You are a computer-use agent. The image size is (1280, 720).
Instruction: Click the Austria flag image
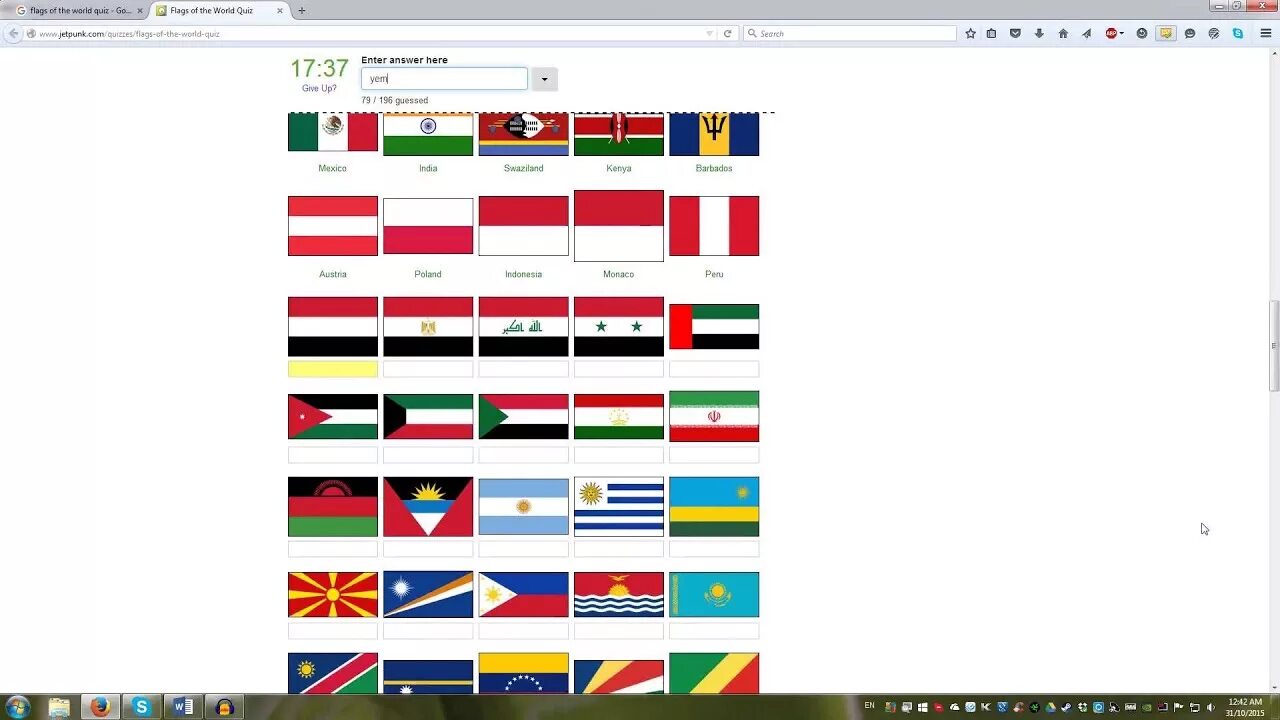coord(333,226)
